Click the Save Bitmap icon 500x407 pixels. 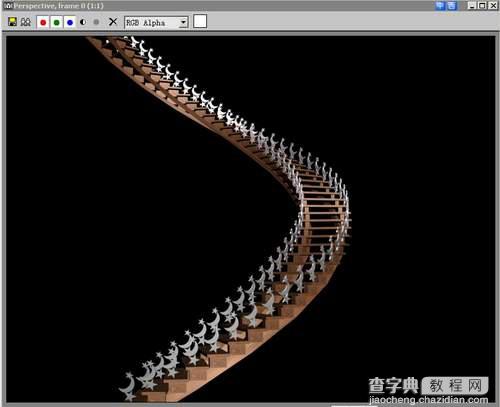click(x=12, y=22)
